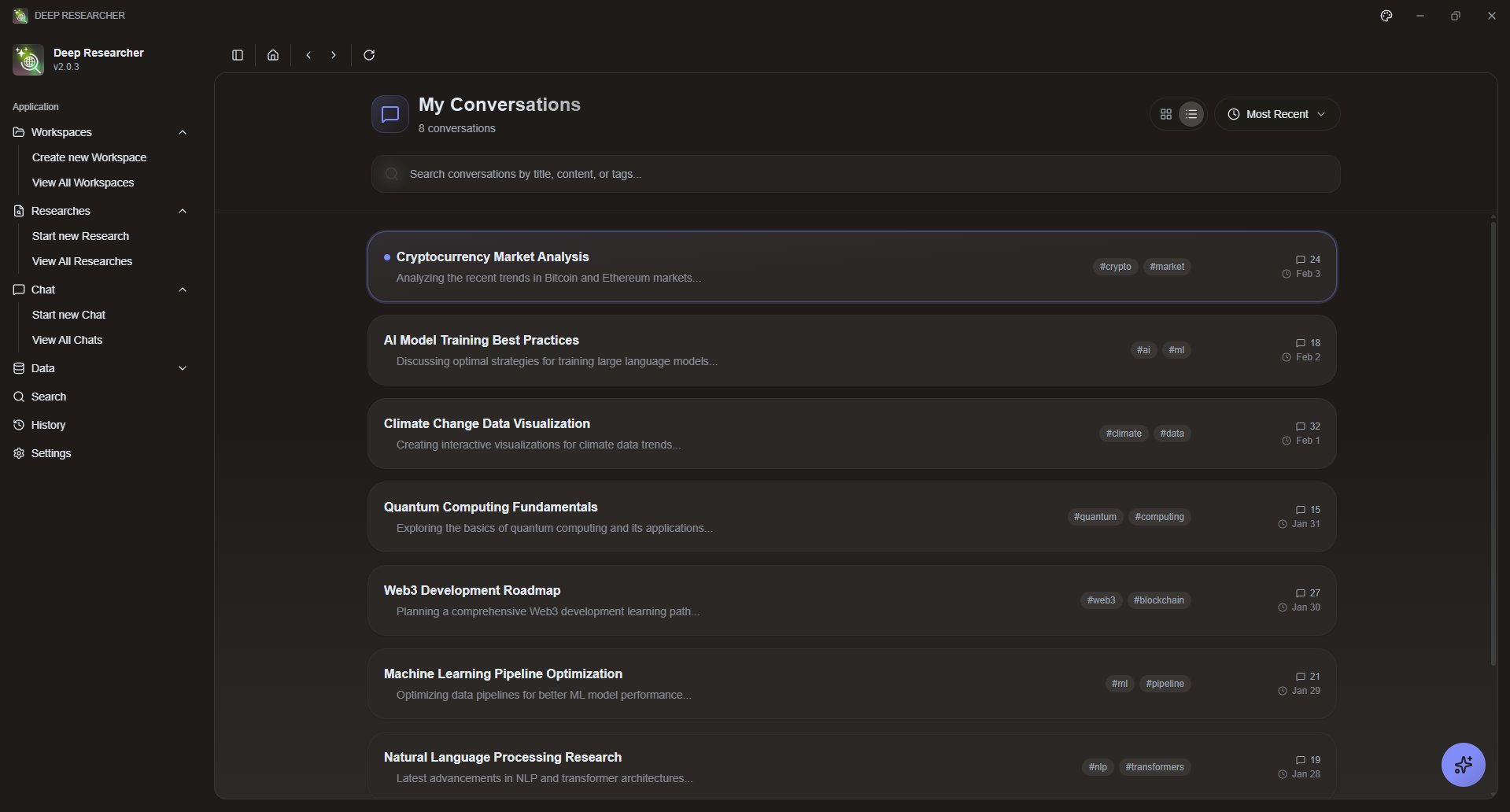Click Create new Workspace
The image size is (1510, 812).
(x=89, y=157)
